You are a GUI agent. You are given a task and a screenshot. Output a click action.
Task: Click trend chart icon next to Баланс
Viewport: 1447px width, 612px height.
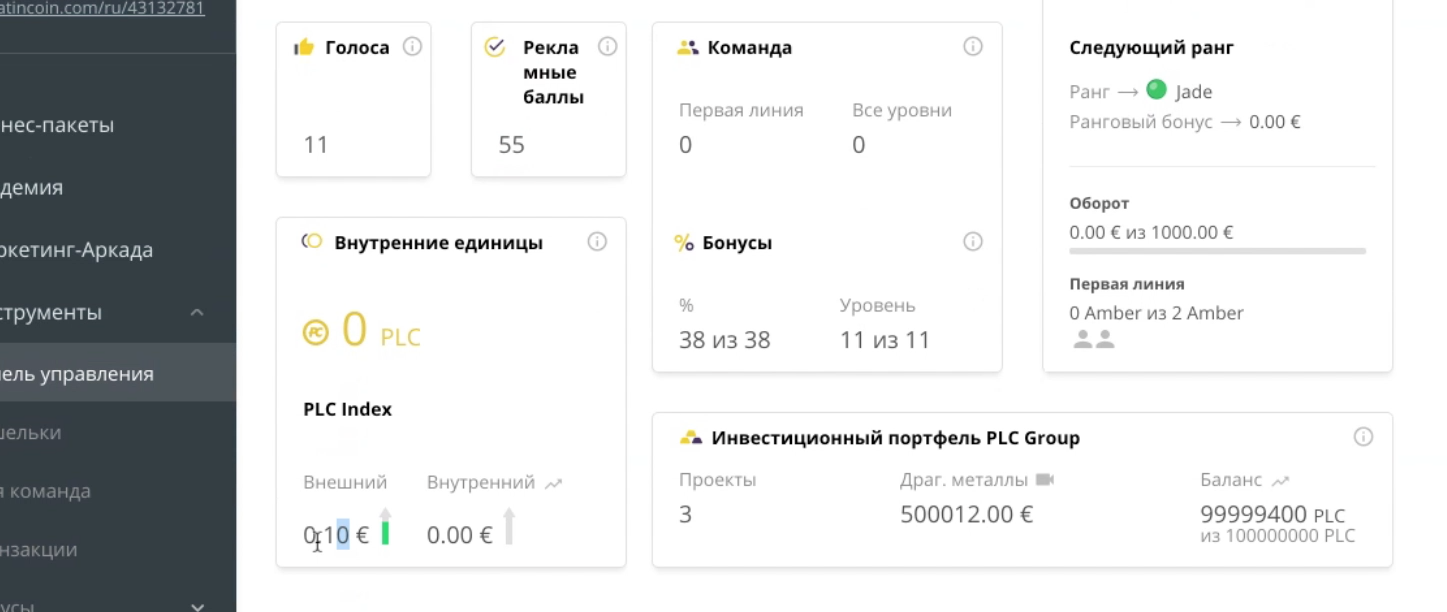[x=1280, y=481]
